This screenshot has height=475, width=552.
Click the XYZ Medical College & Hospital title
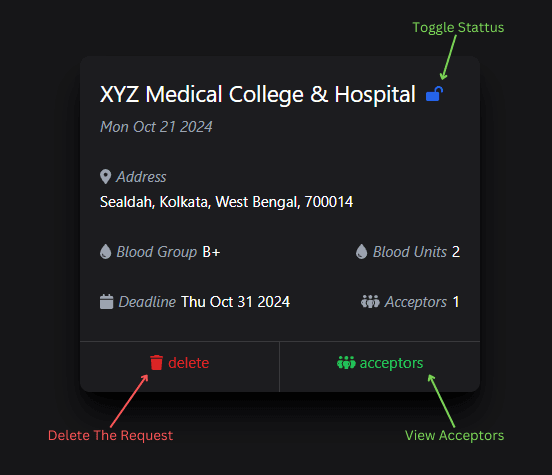point(258,94)
